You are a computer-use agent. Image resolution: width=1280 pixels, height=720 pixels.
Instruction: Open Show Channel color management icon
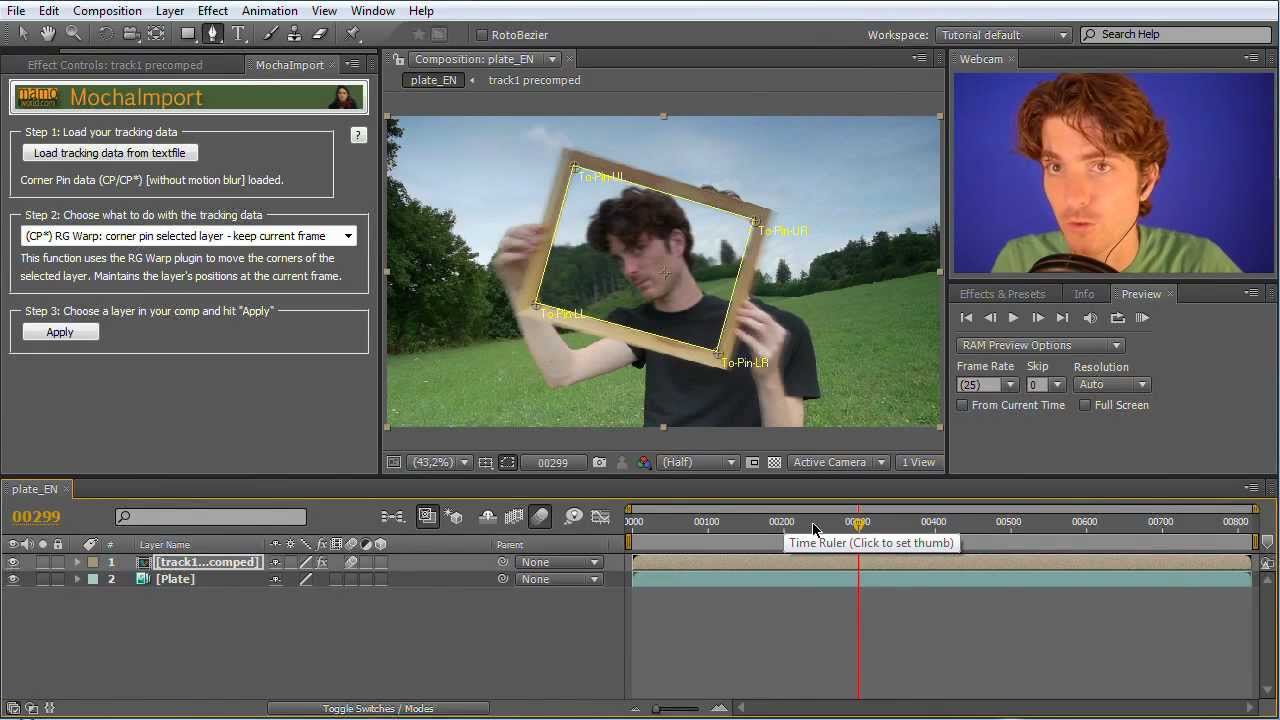click(x=644, y=462)
